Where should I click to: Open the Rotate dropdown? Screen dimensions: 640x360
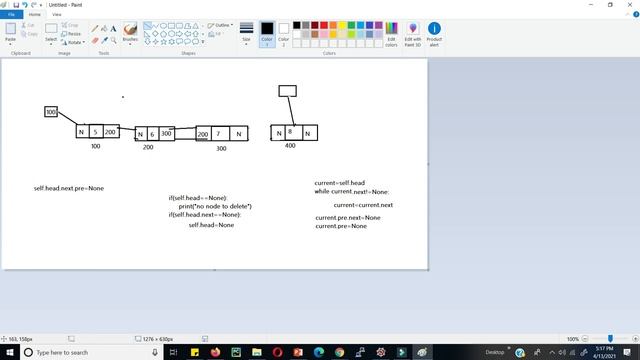point(73,42)
